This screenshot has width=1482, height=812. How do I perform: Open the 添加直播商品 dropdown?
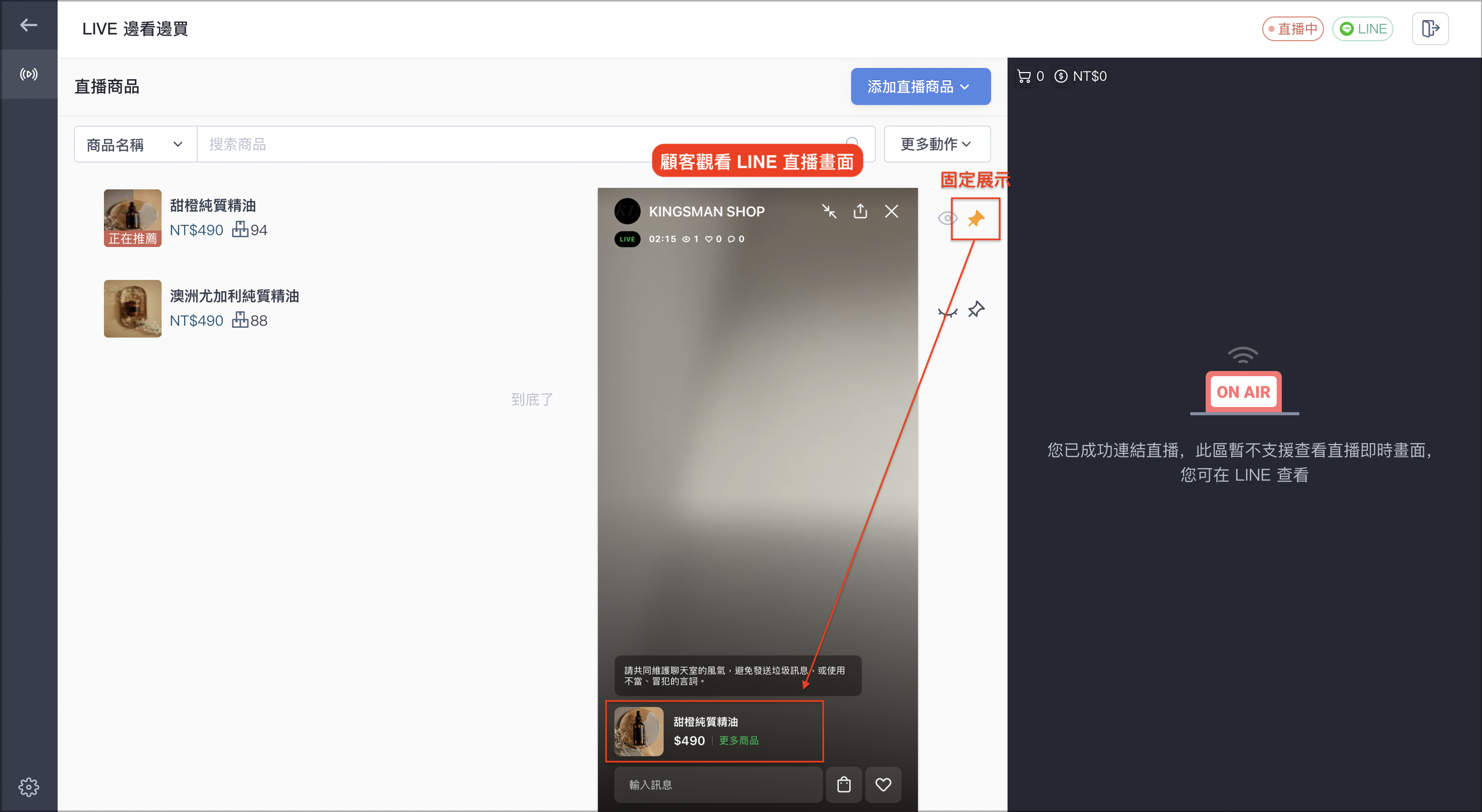click(921, 86)
